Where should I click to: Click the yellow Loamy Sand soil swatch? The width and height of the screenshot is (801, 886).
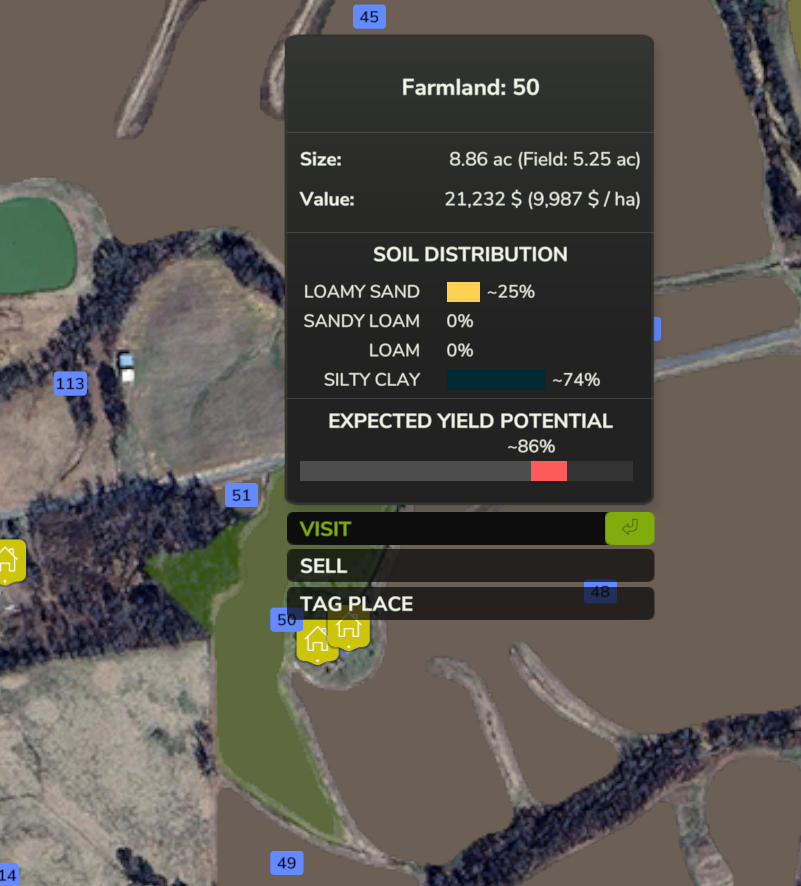coord(463,292)
